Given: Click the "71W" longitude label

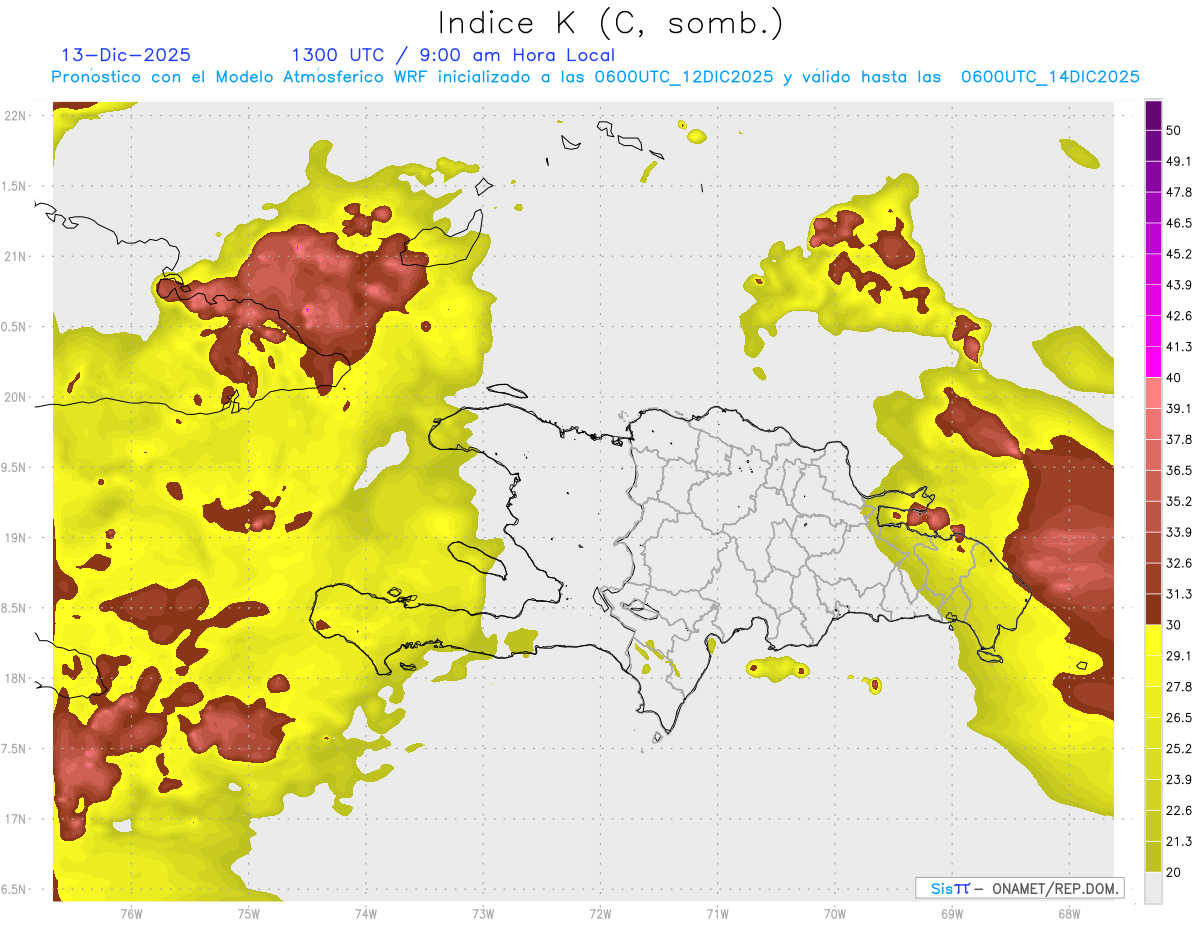Looking at the screenshot, I should pos(717,913).
